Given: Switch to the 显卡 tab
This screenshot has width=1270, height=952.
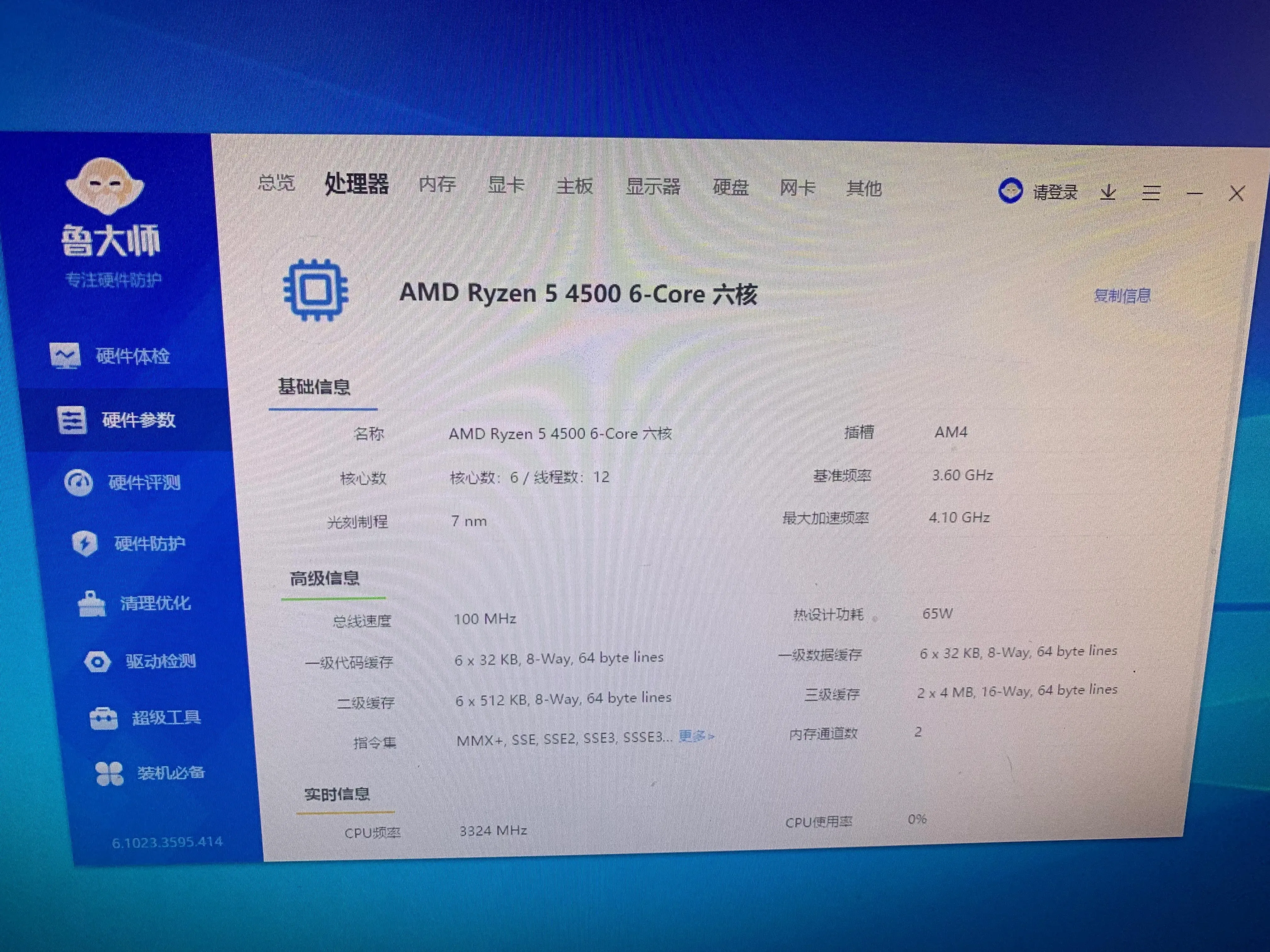Looking at the screenshot, I should point(506,185).
